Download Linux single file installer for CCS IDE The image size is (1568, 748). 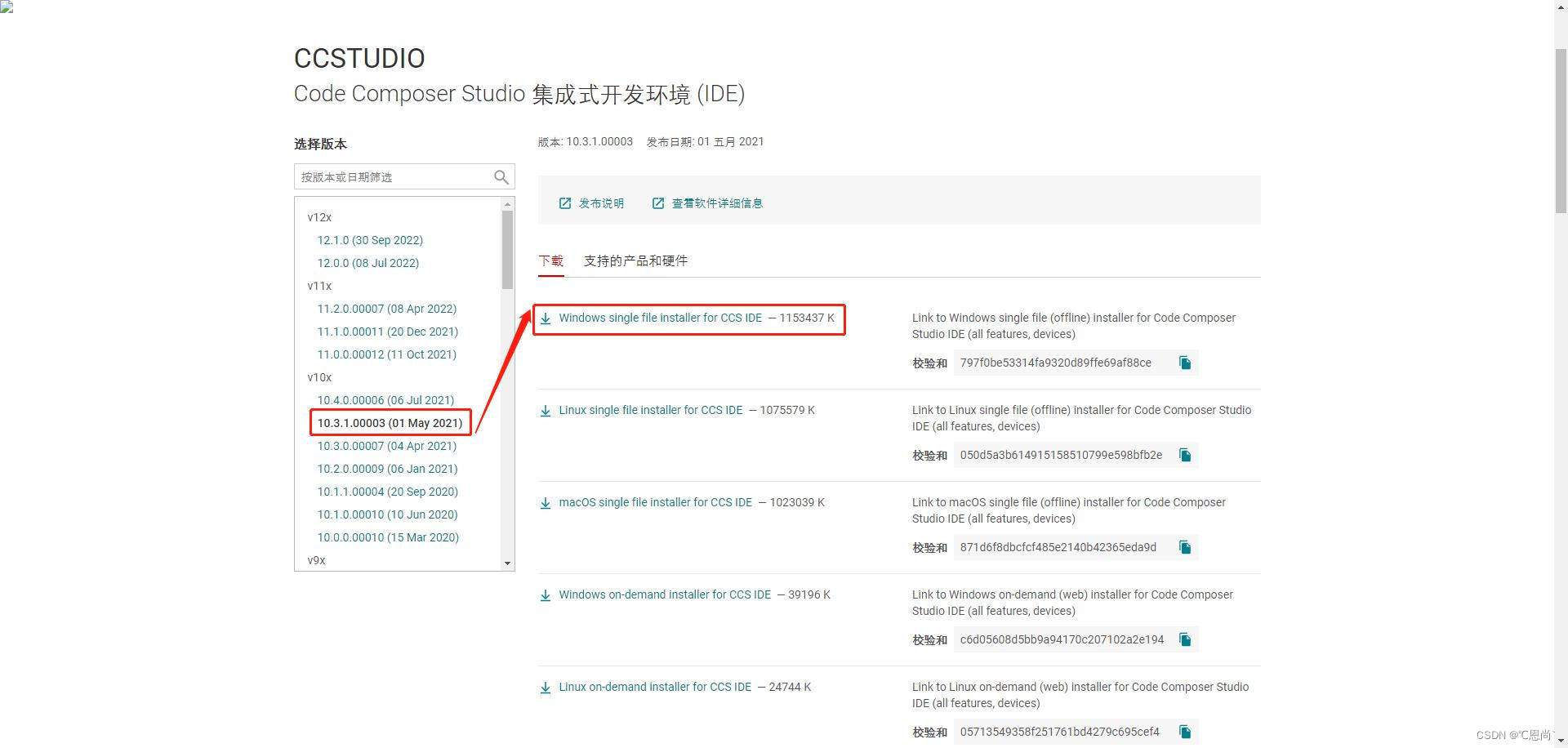(651, 411)
